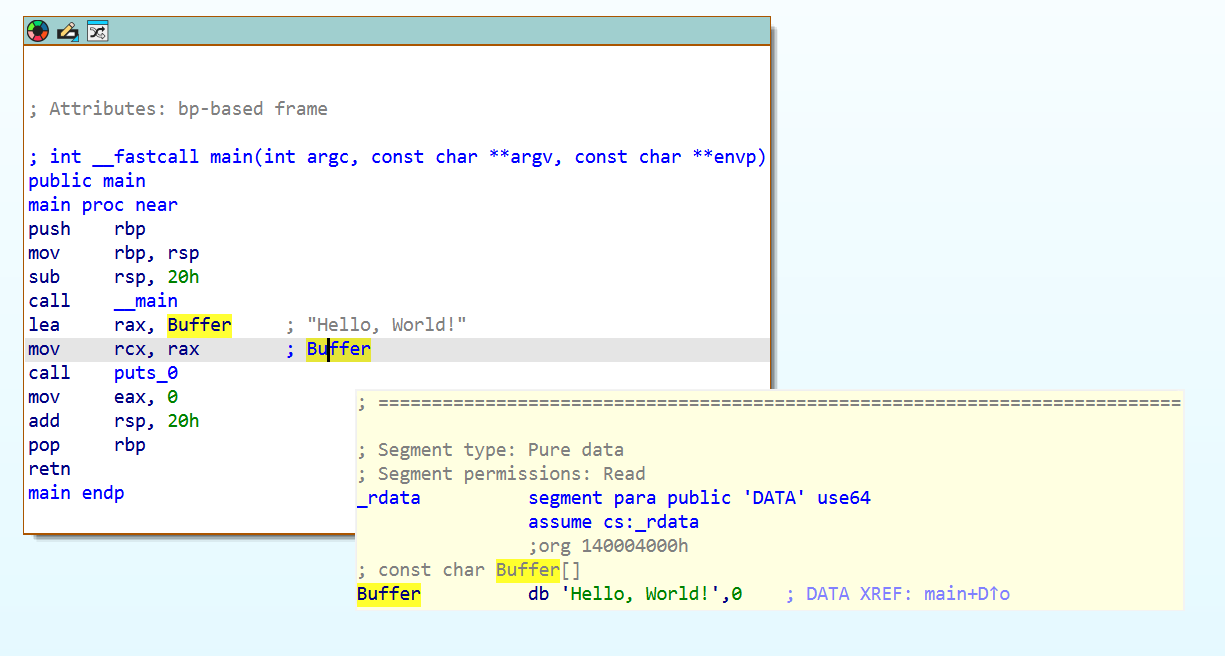Click the Buffer comment on mov rcx line
This screenshot has height=656, width=1225.
click(x=339, y=349)
